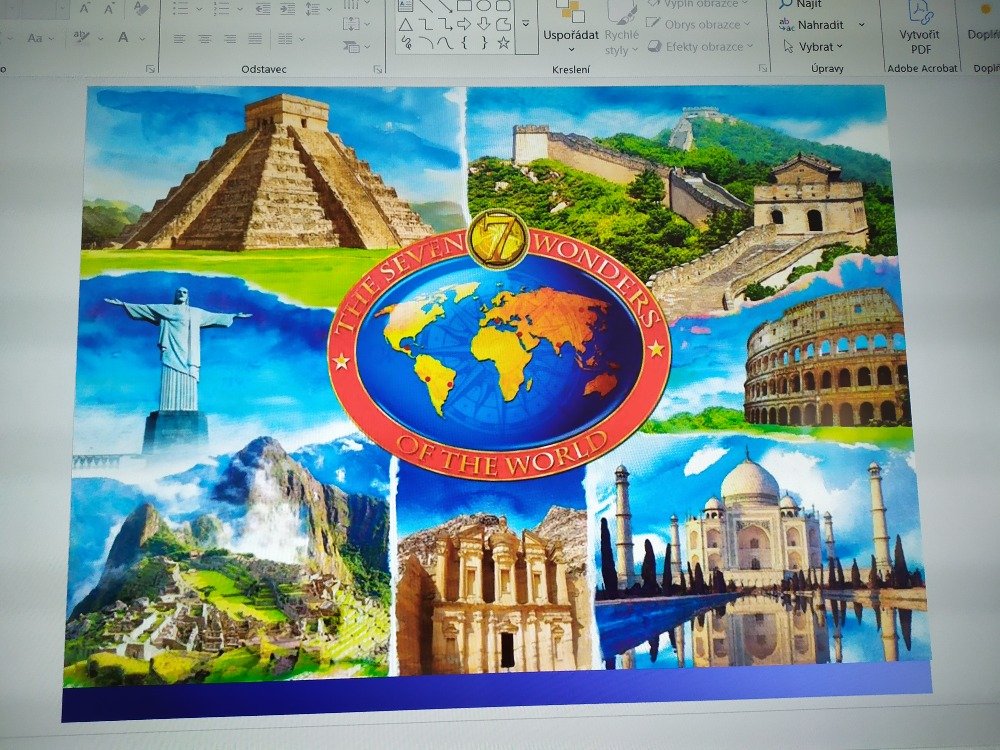The image size is (1000, 750).
Task: Apply the font color (A) button
Action: [x=123, y=38]
